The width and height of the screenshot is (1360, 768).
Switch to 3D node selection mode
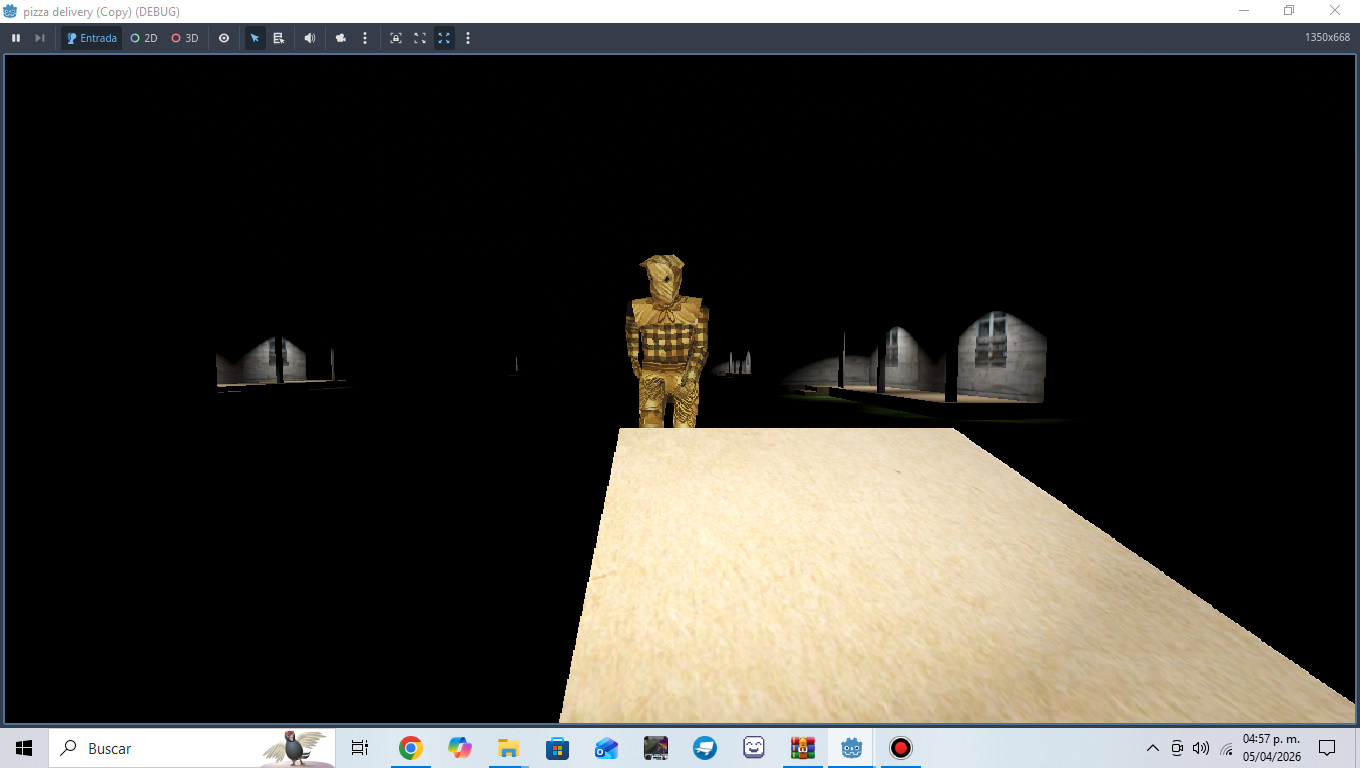pos(185,38)
